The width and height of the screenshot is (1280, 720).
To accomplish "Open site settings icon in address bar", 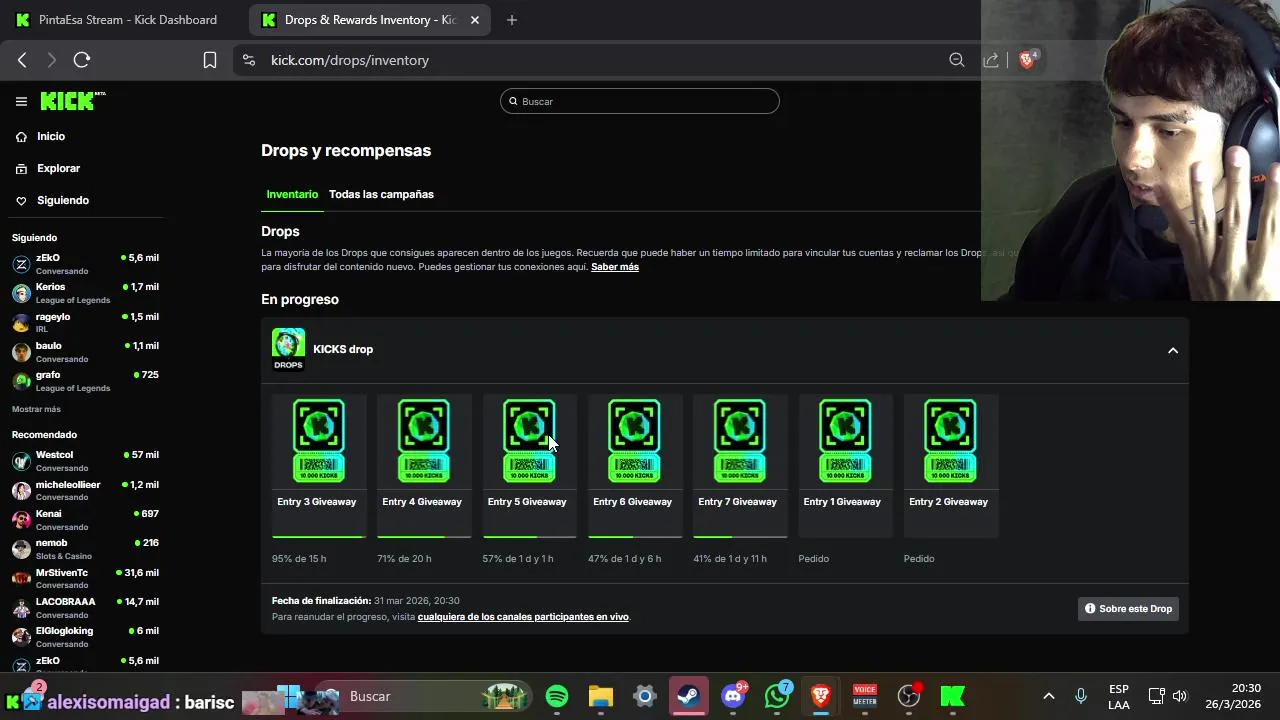I will (x=249, y=60).
